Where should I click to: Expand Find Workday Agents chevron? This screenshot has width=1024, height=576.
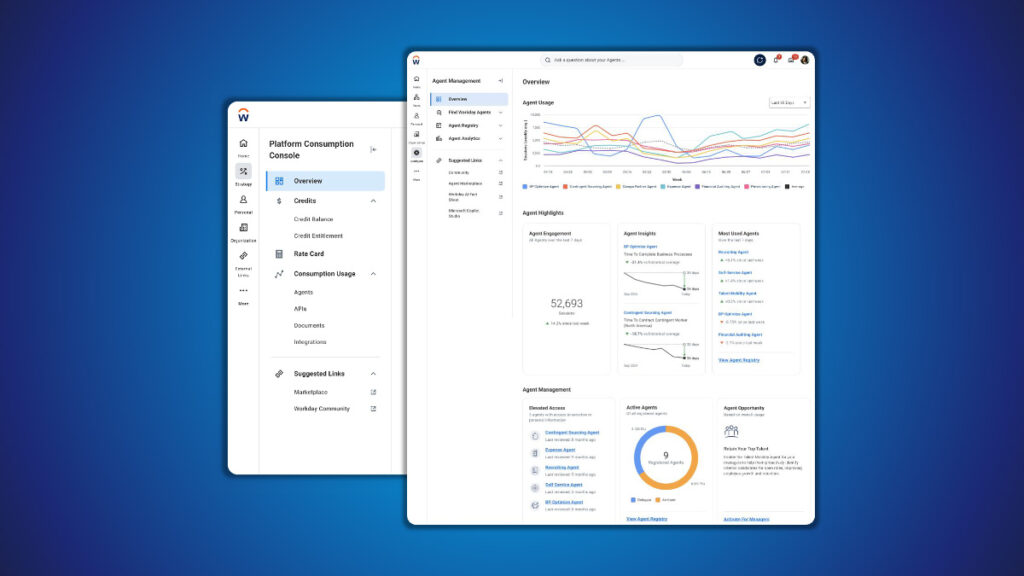pyautogui.click(x=501, y=112)
